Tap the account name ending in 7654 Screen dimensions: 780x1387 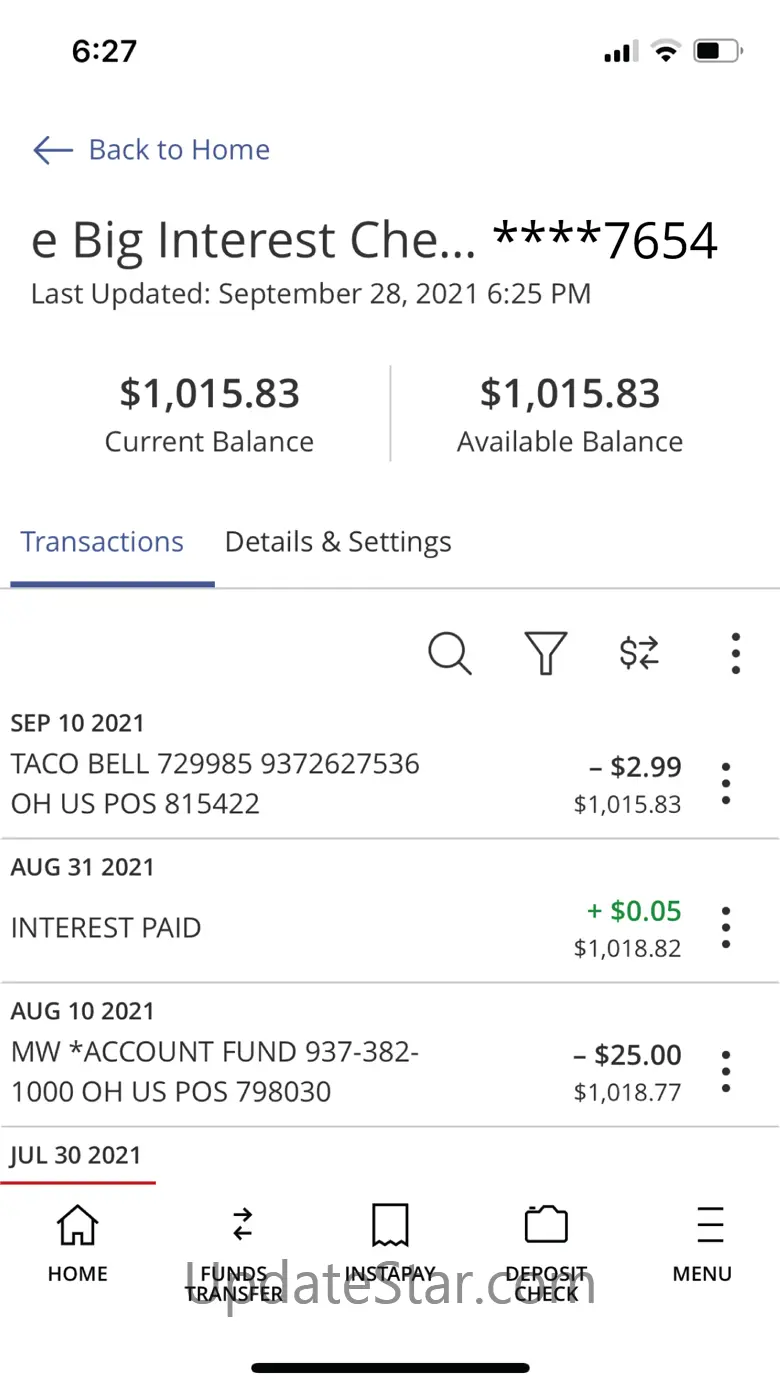(x=374, y=241)
